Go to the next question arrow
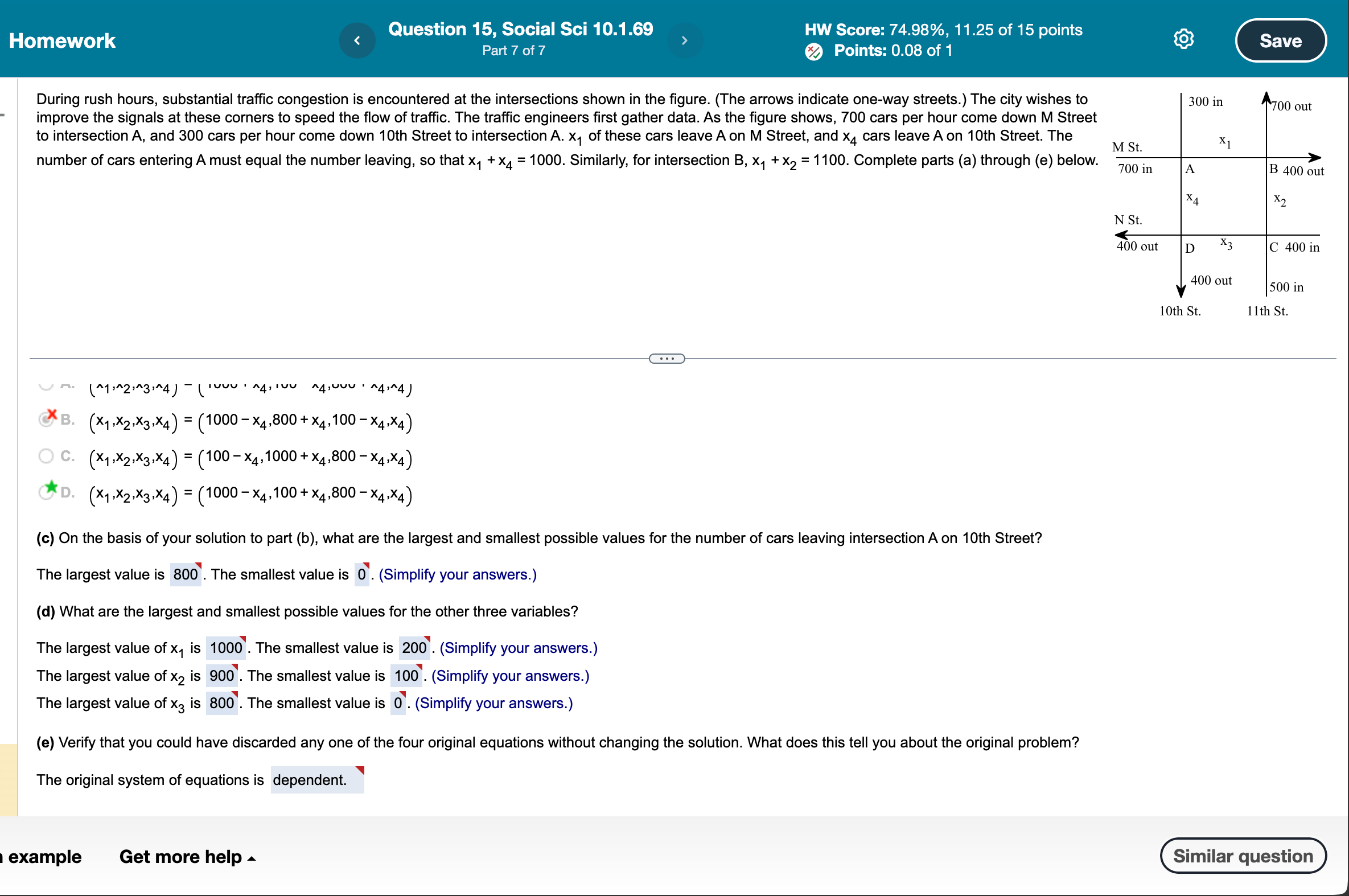The height and width of the screenshot is (896, 1349). 684,40
